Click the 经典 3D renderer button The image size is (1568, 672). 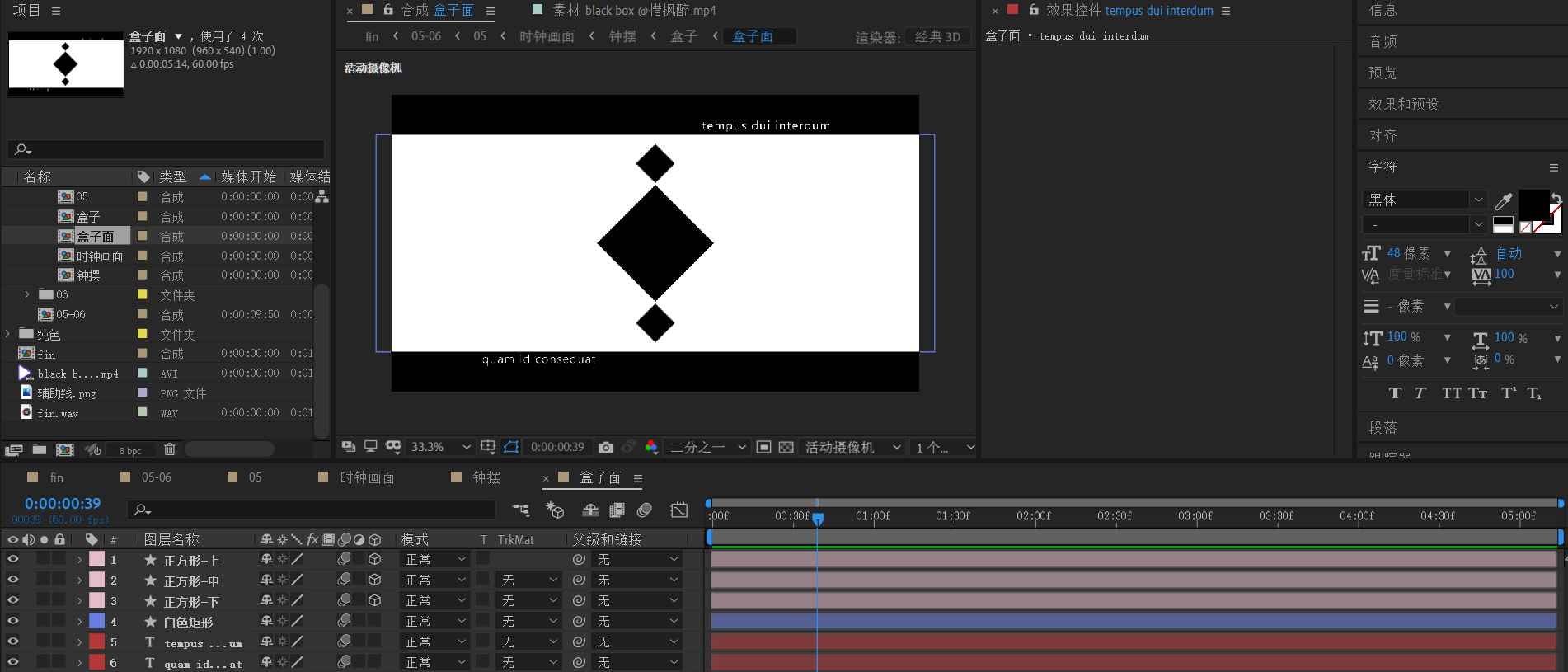(x=937, y=37)
